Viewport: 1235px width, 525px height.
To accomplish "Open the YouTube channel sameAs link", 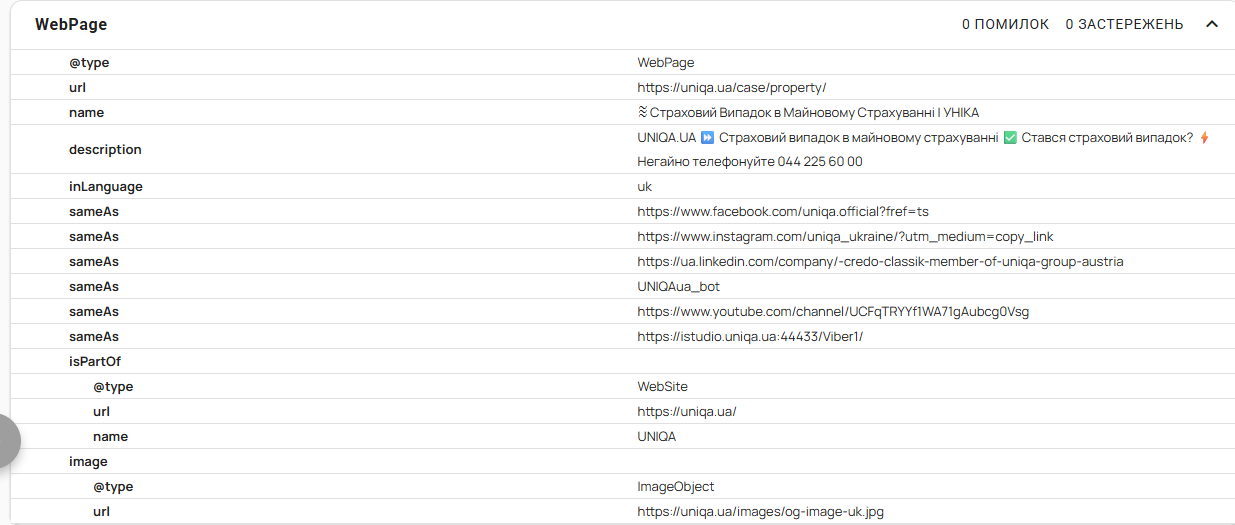I will coord(833,311).
